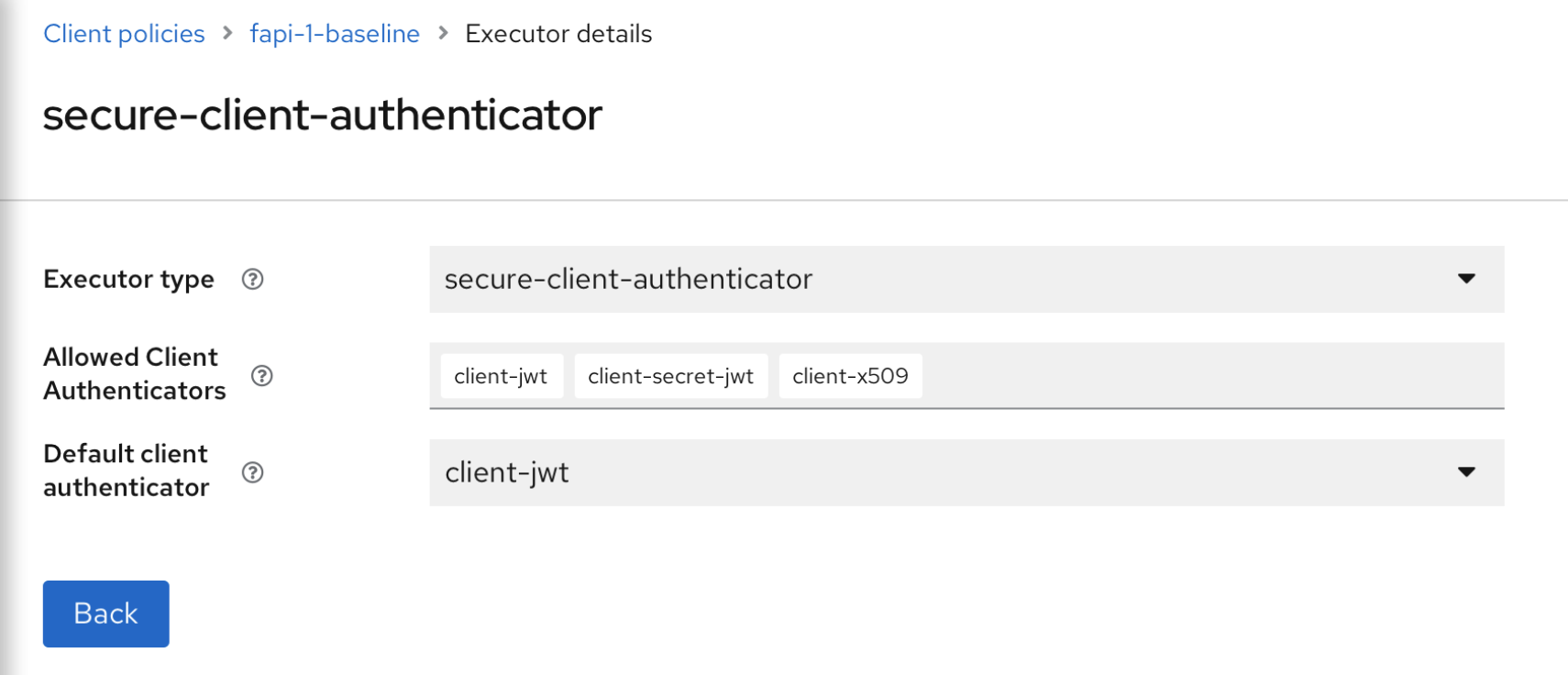
Task: Open the Default client authenticator help tooltip
Action: [253, 472]
